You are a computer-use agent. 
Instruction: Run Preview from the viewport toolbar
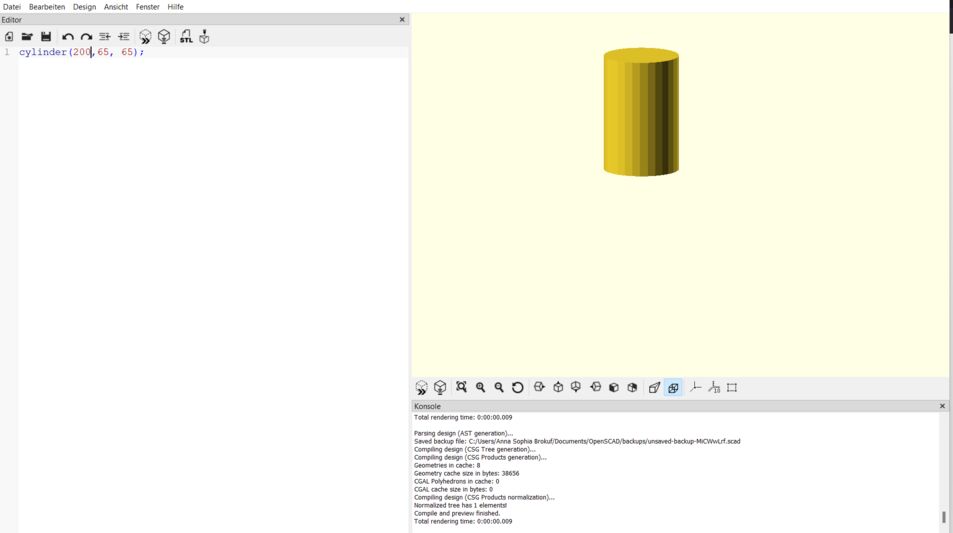point(421,388)
